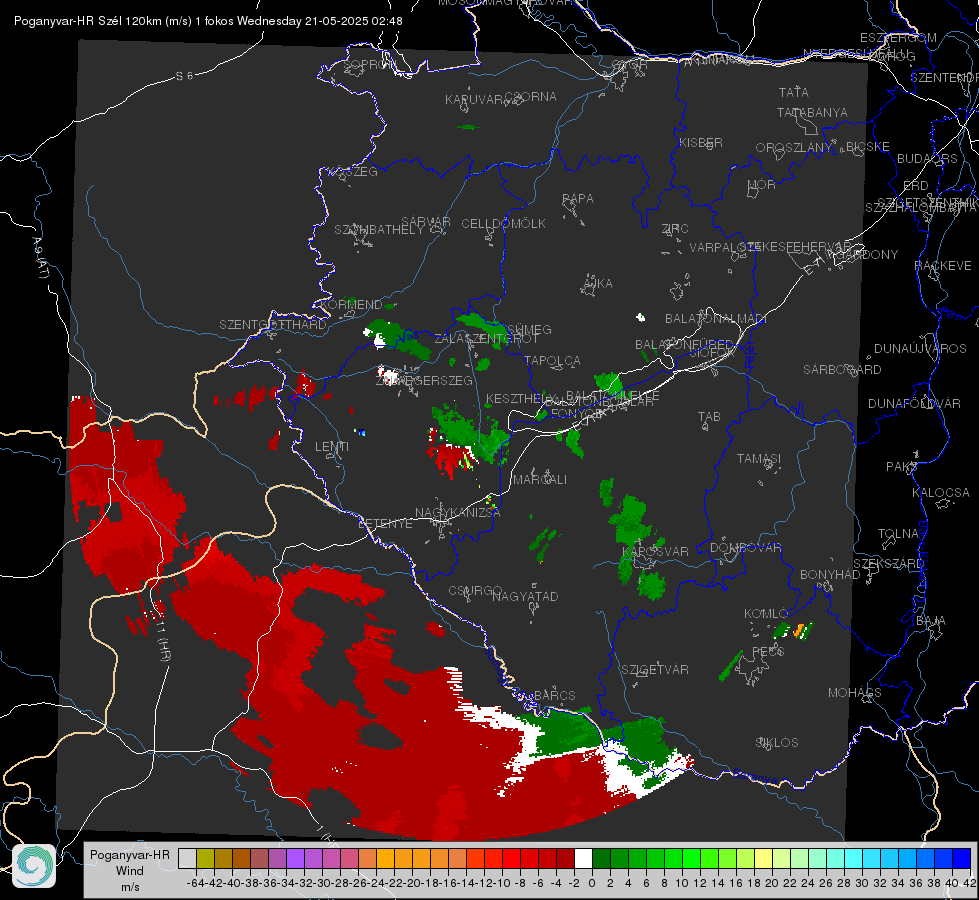This screenshot has height=900, width=979.
Task: Click the radar title text with date 21-05-2025
Action: point(208,21)
